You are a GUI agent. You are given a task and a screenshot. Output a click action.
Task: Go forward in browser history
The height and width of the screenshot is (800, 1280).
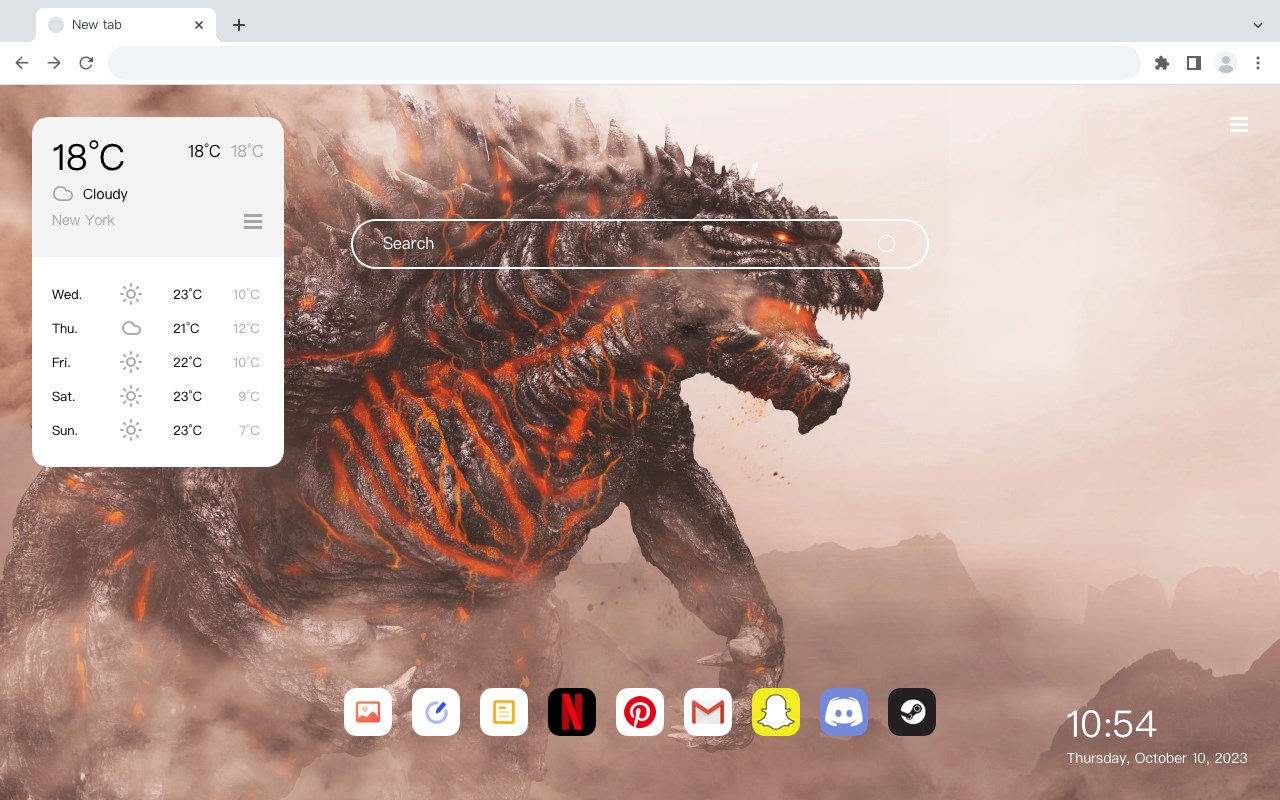click(x=54, y=63)
